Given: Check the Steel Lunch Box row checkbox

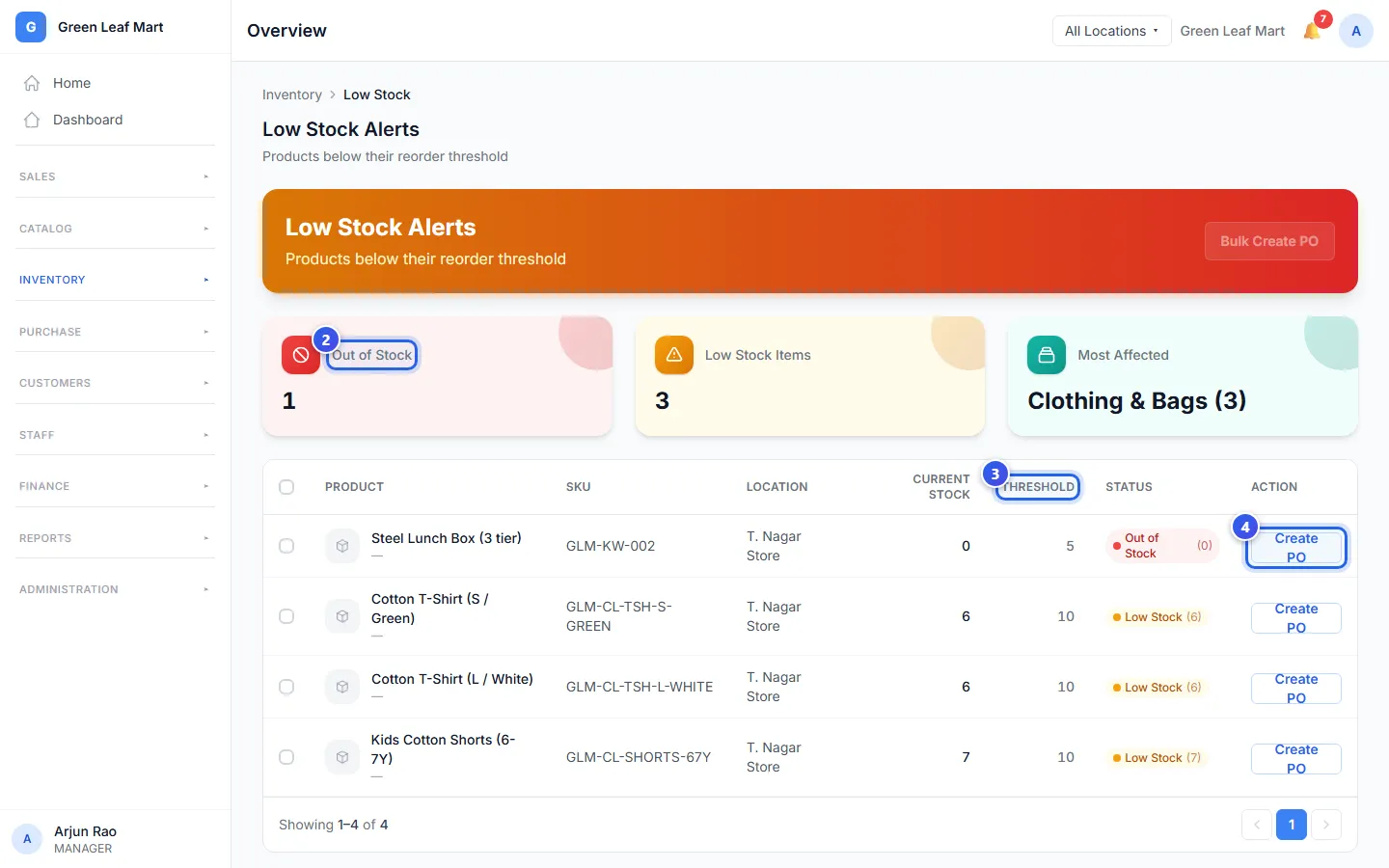Looking at the screenshot, I should pos(286,546).
